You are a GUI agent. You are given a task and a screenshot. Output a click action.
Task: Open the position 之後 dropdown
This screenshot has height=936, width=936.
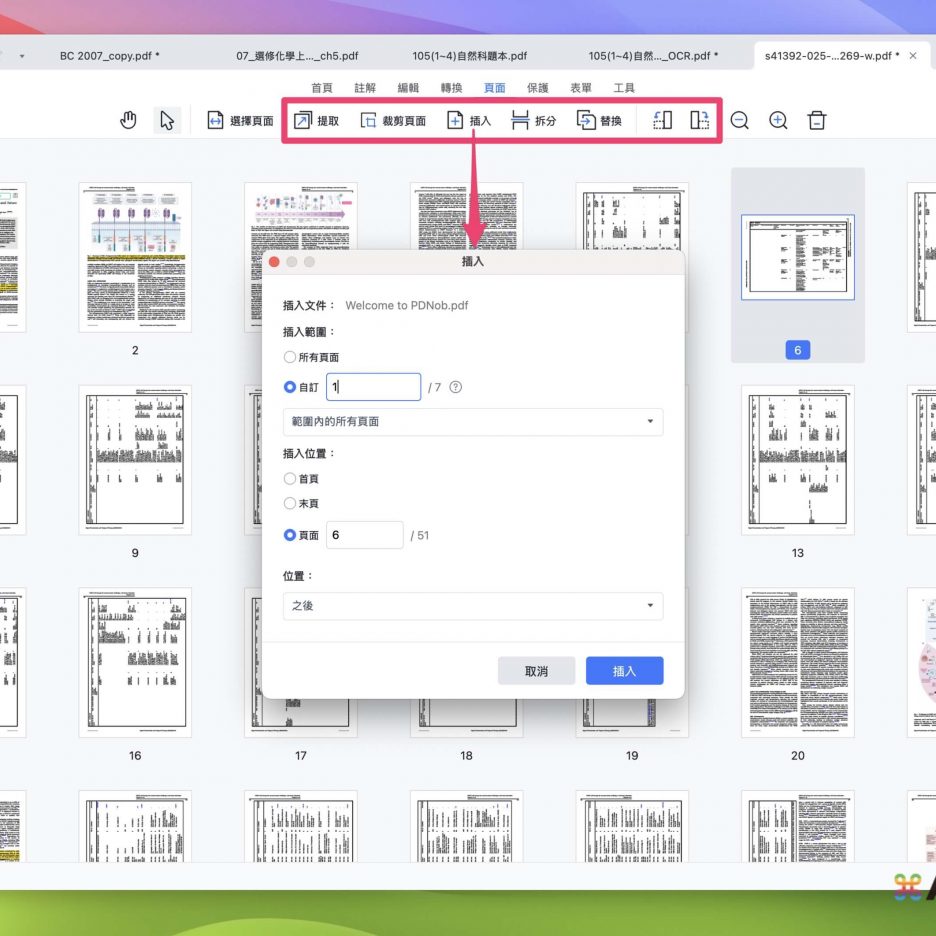point(472,606)
